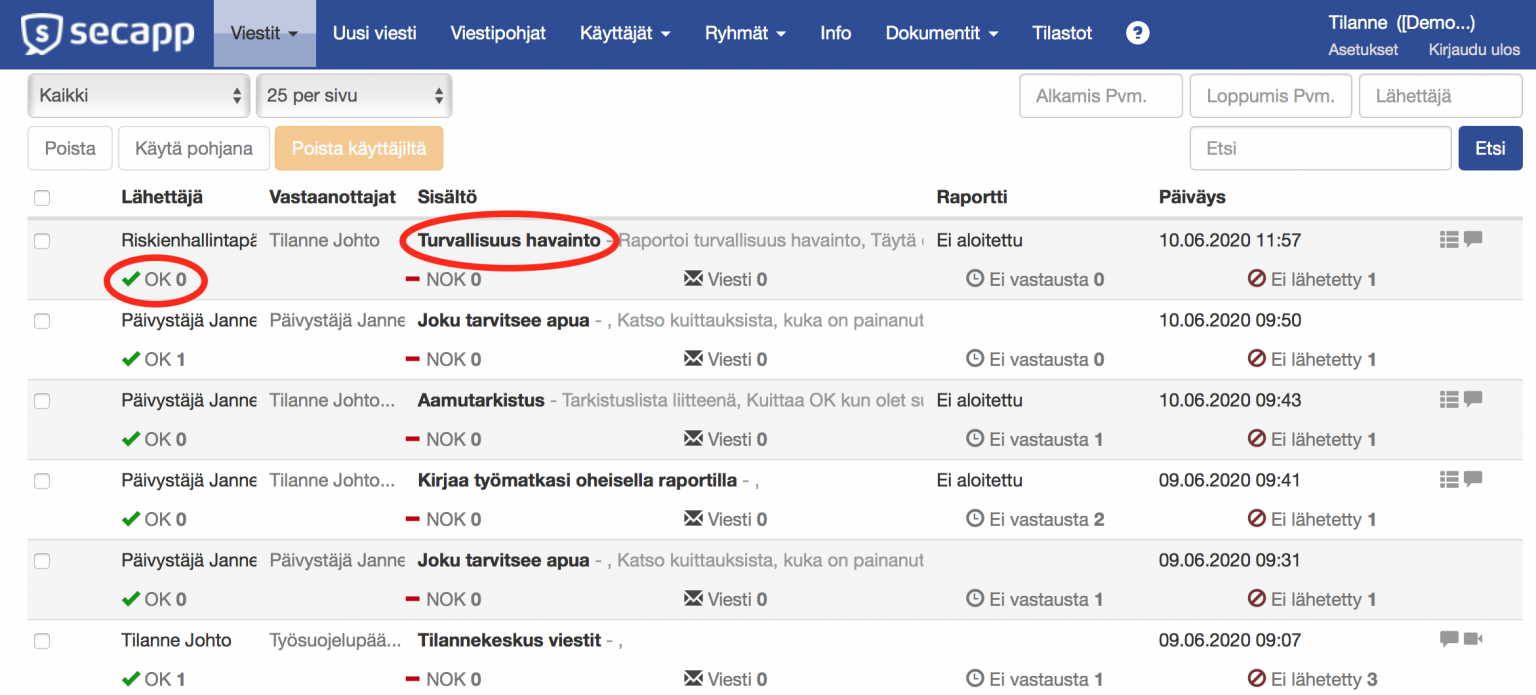The image size is (1536, 695).
Task: Open comment bubble icon on Aamutarkistus row
Action: [x=1473, y=399]
